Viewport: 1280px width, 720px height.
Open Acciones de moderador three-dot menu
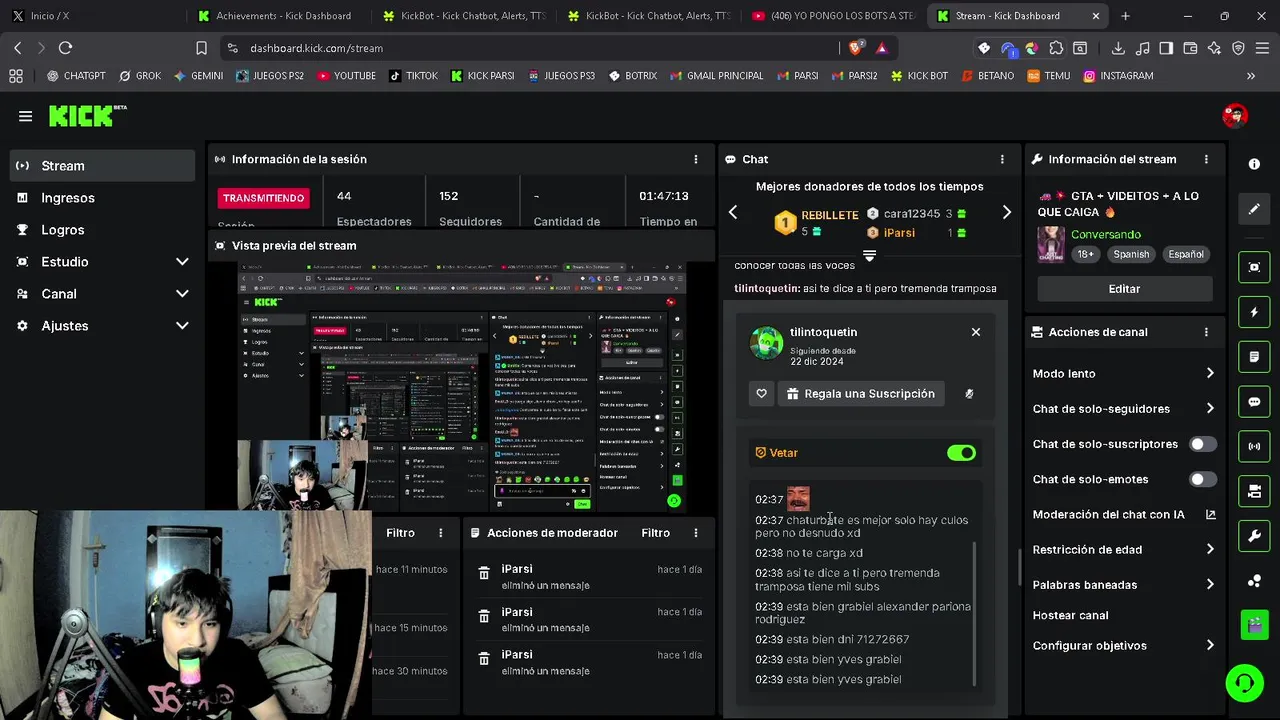[696, 533]
